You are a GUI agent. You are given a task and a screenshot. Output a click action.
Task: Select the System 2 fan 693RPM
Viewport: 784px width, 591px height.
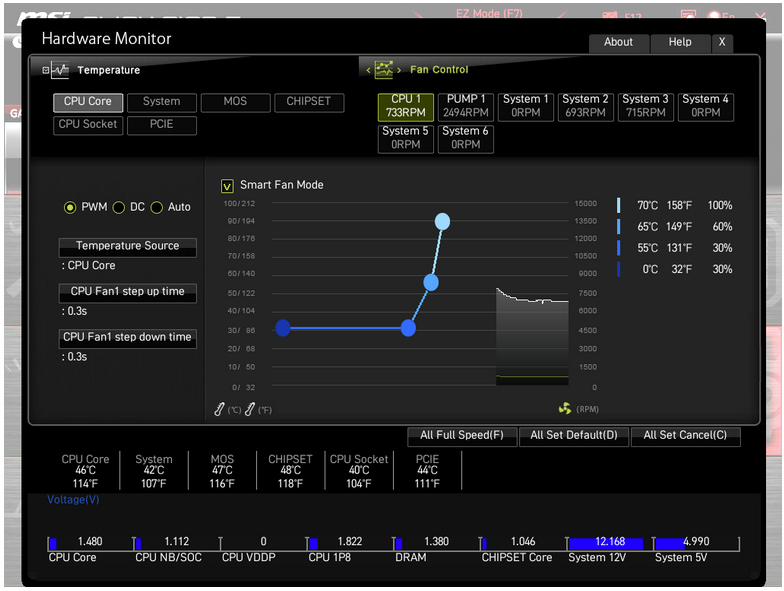point(586,106)
